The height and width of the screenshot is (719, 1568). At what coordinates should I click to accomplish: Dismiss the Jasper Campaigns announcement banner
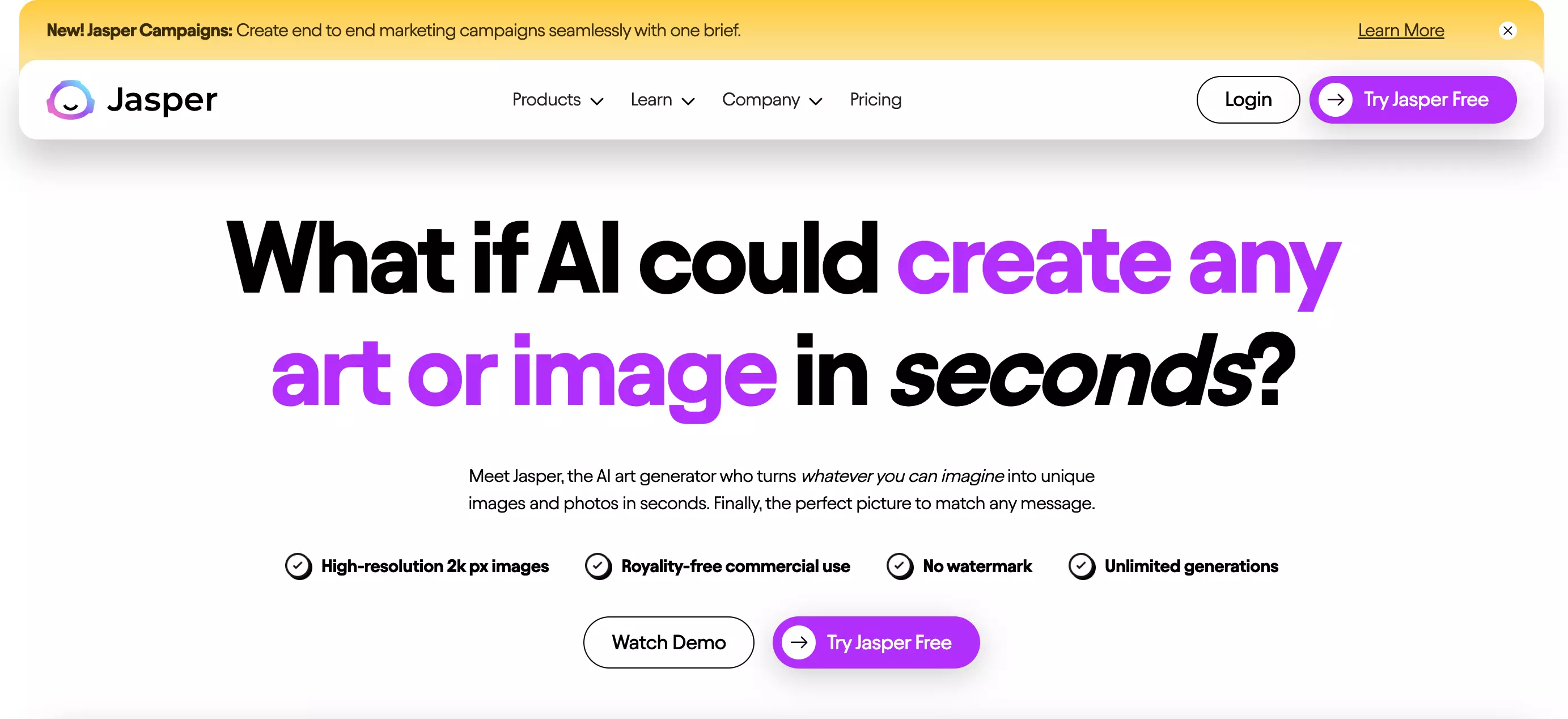coord(1508,30)
